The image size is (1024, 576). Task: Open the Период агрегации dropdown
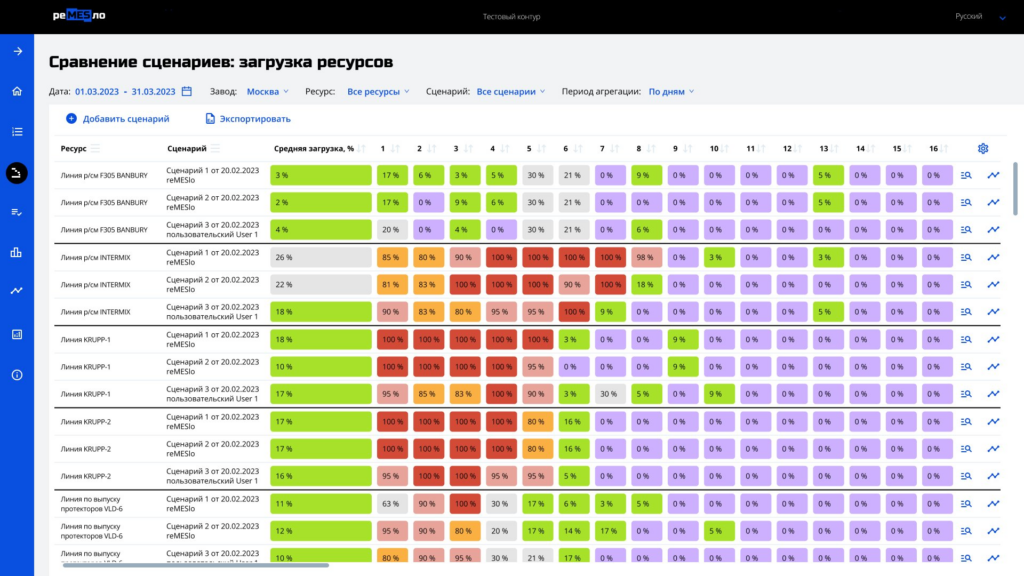(671, 91)
